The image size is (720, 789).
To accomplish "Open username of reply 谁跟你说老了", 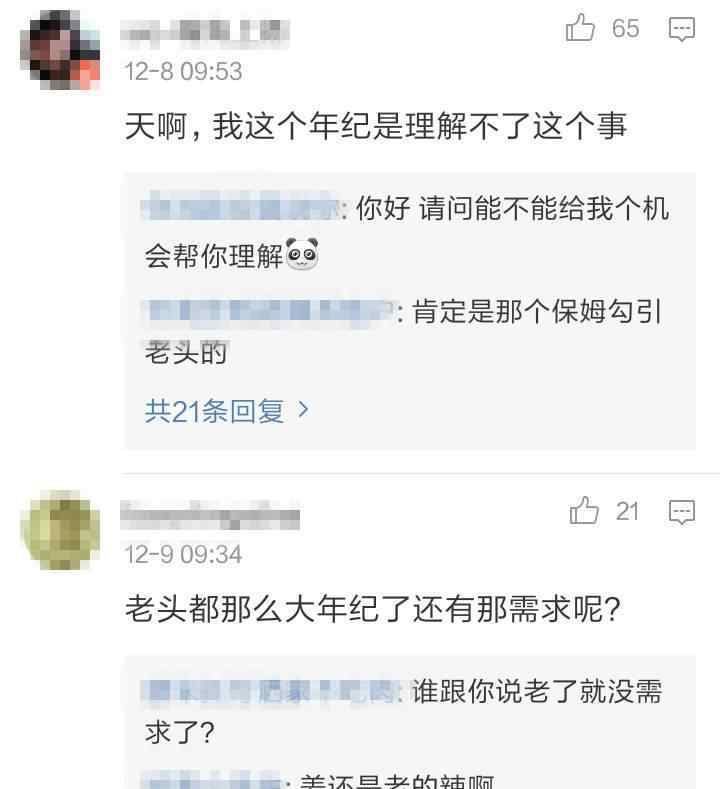I will 272,690.
